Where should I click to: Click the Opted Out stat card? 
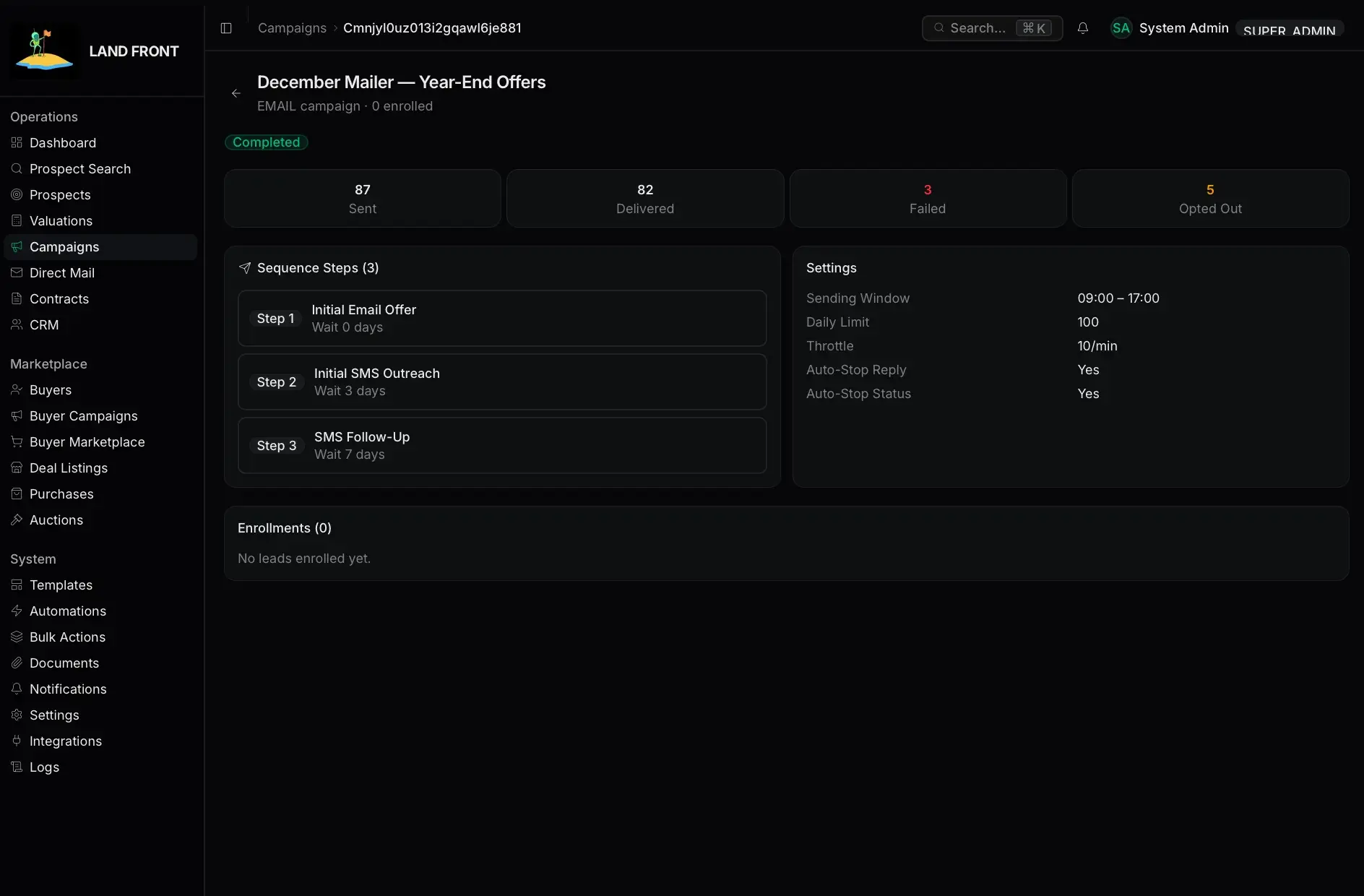tap(1210, 199)
